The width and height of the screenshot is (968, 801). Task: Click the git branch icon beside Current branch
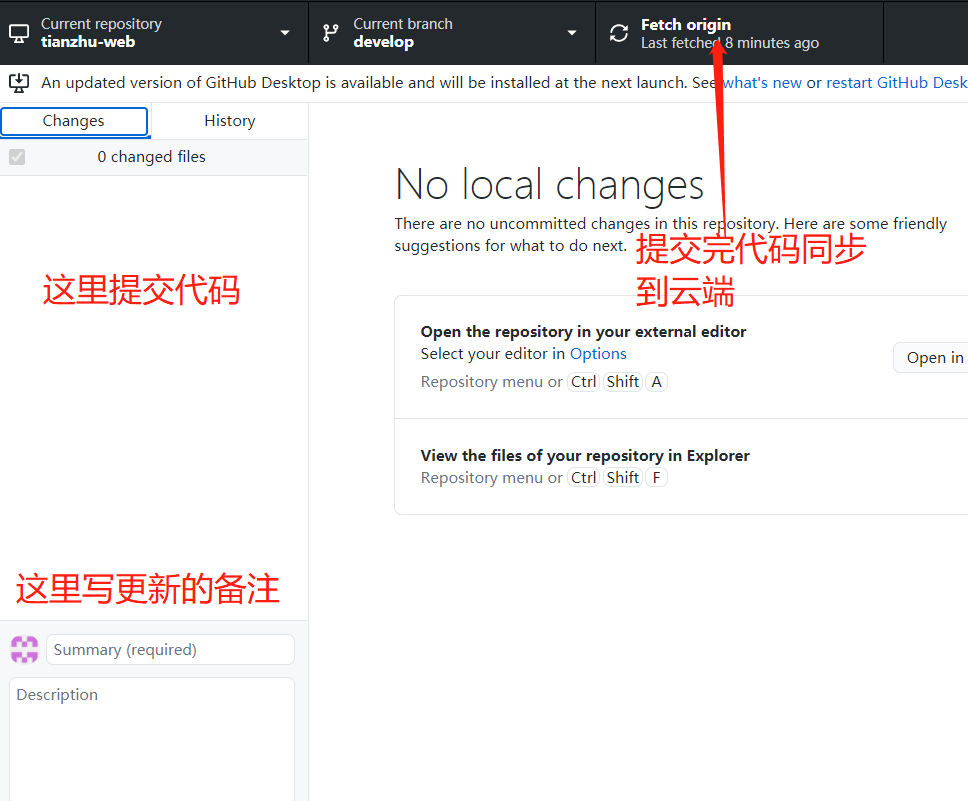(x=331, y=33)
